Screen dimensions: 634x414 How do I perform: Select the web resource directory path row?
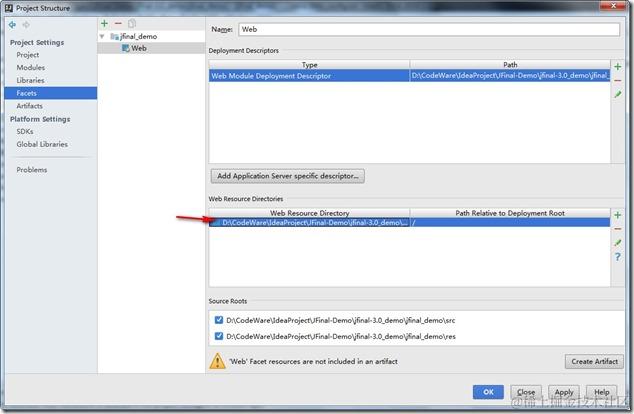[x=310, y=222]
